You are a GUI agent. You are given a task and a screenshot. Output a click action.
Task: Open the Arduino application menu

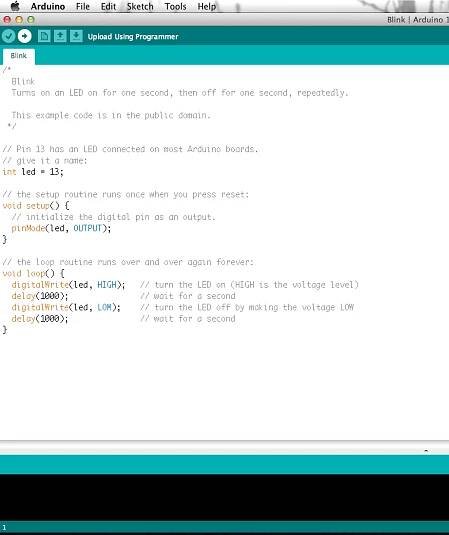48,6
